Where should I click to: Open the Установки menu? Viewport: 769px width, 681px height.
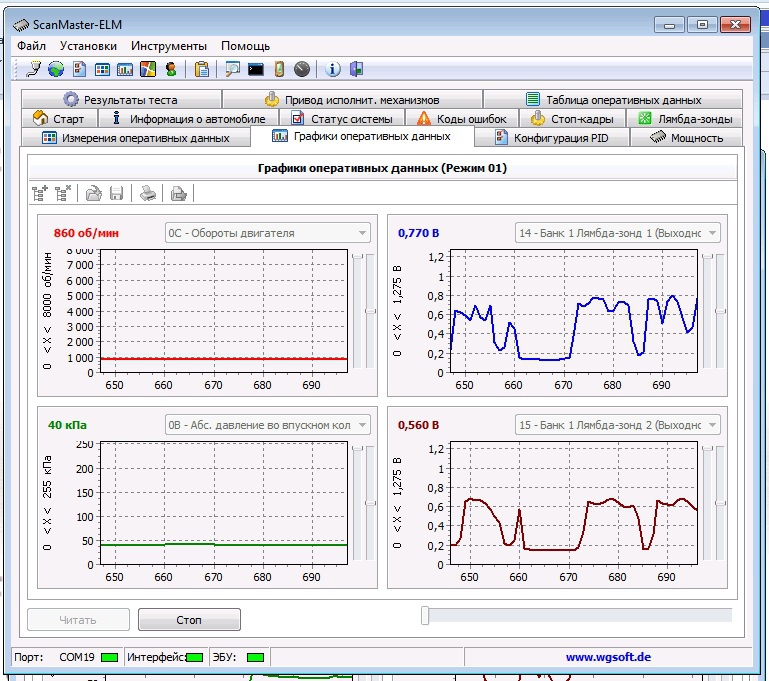click(x=88, y=46)
